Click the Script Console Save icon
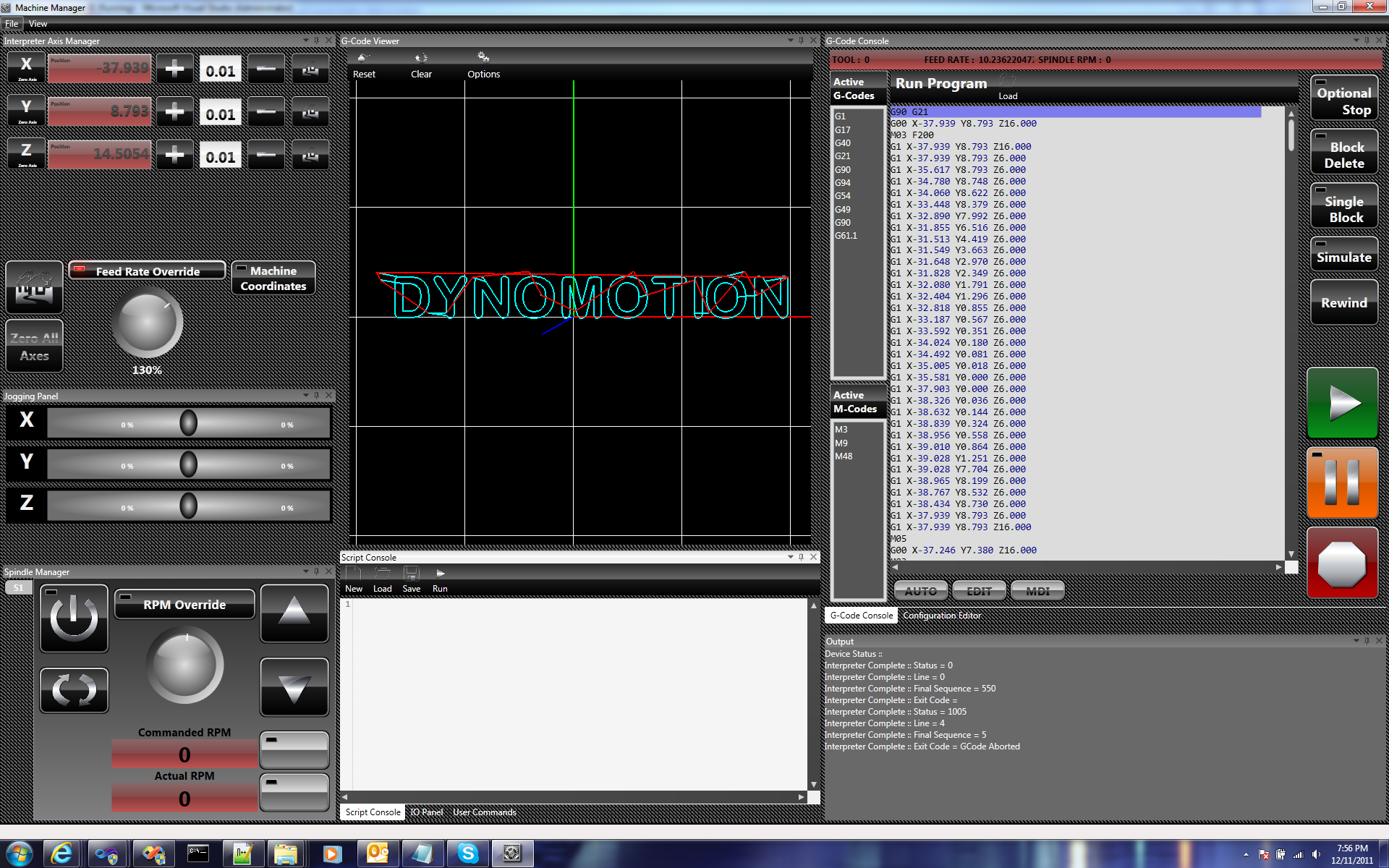 tap(411, 574)
